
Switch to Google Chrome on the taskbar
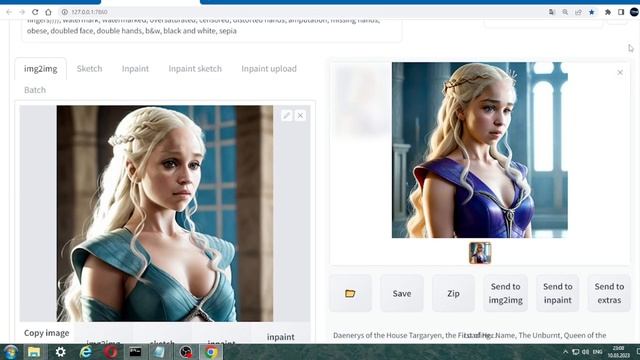pos(211,352)
